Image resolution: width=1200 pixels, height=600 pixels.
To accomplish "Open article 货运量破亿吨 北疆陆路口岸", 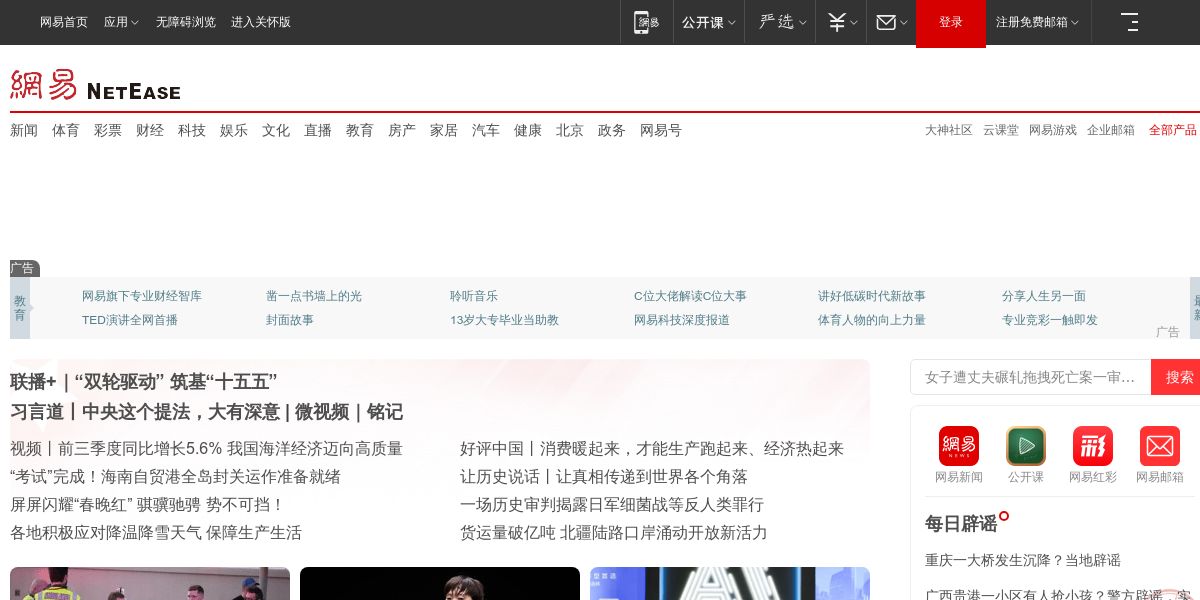I will [614, 533].
